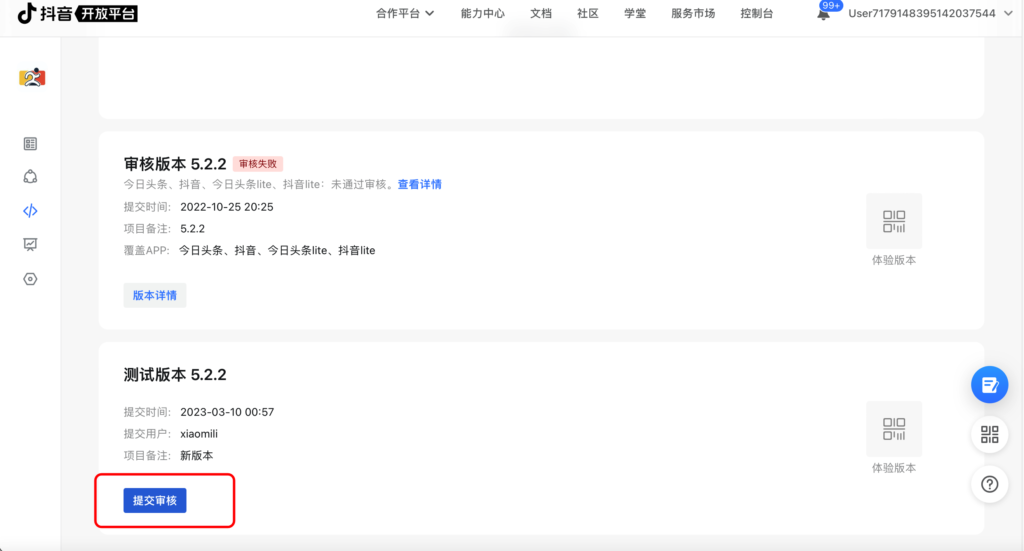1024x551 pixels.
Task: Click covered apps list 今日头条、抖音、今日头条lite、抖音lite
Action: coord(277,251)
